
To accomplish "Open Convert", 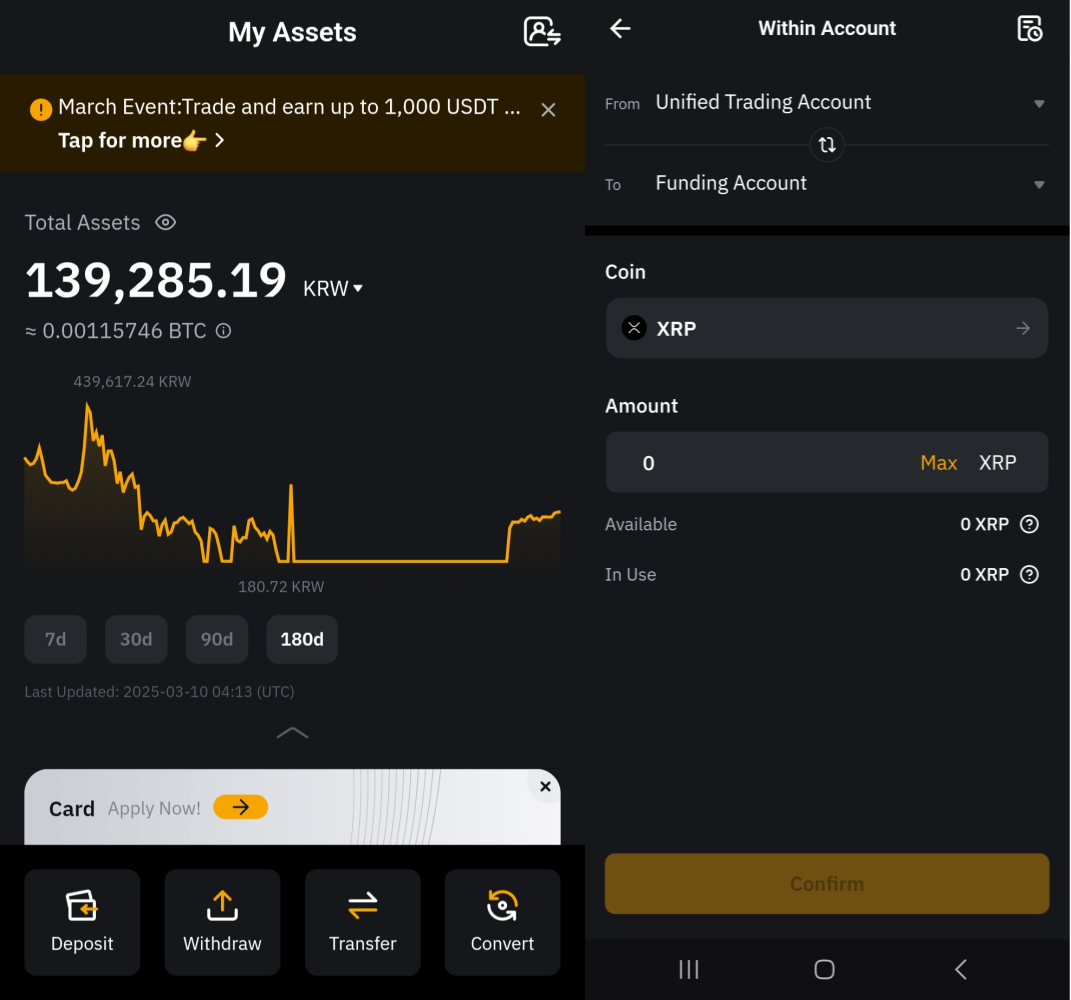I will [503, 922].
